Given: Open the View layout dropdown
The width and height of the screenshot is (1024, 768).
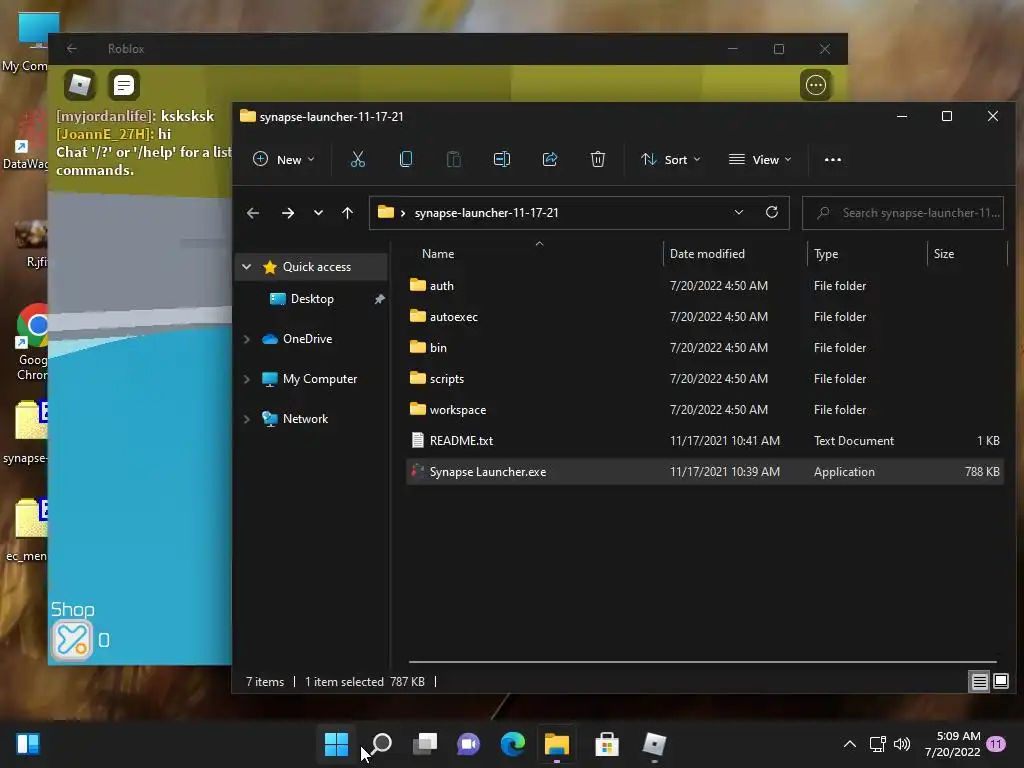Looking at the screenshot, I should click(x=760, y=159).
